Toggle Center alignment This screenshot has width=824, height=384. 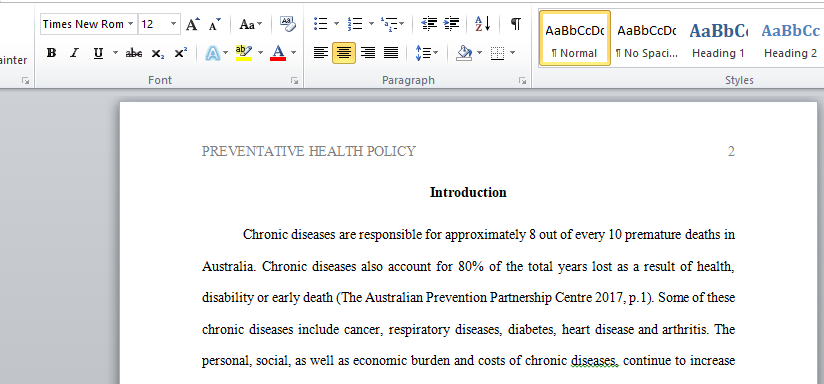(344, 53)
